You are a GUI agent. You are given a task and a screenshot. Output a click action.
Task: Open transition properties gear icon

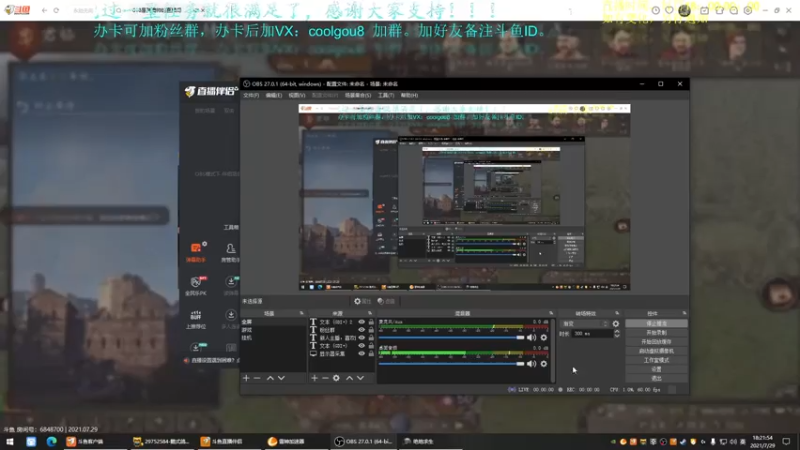[x=616, y=324]
